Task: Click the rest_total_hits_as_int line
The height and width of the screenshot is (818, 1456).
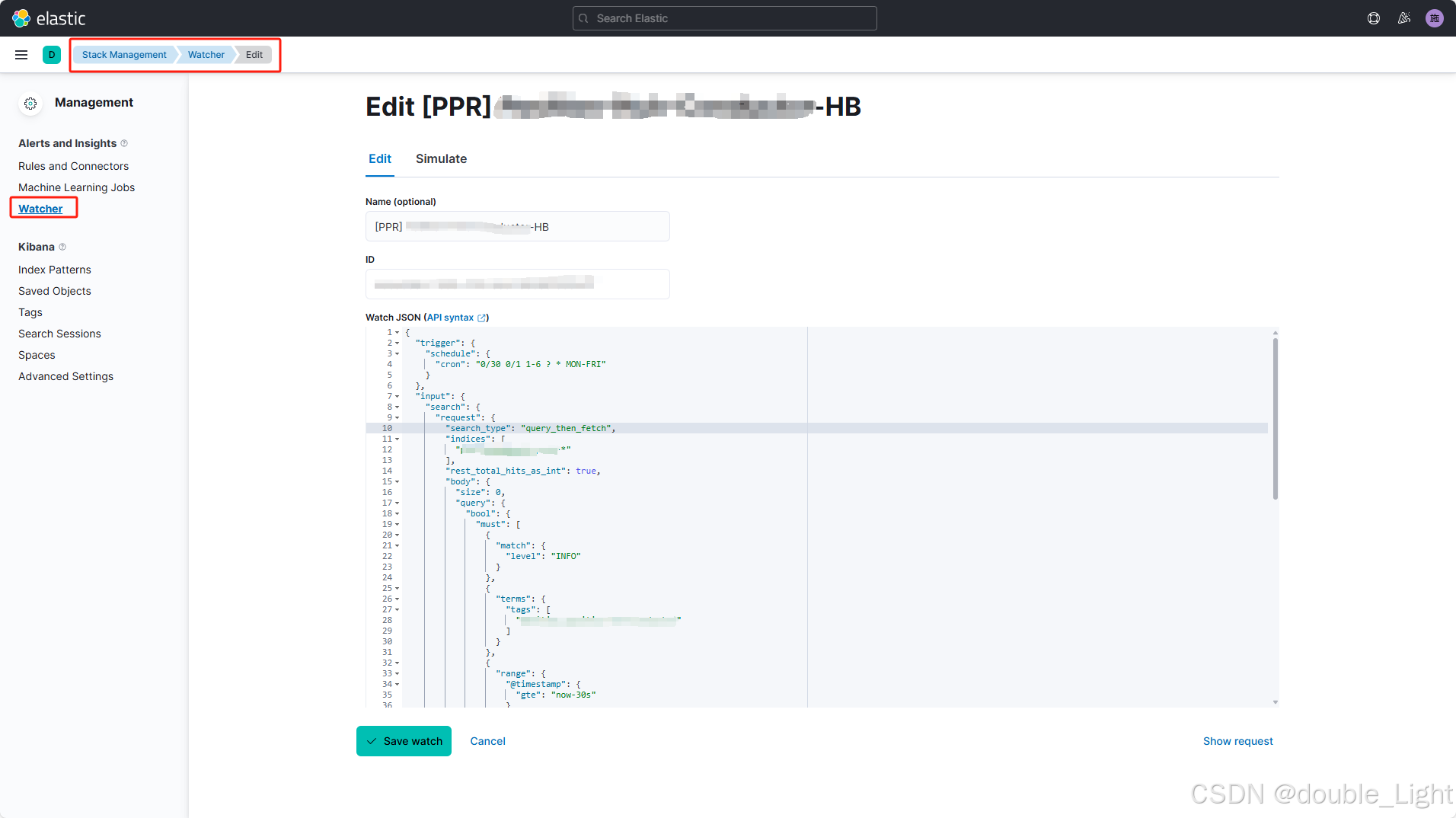Action: [x=523, y=471]
